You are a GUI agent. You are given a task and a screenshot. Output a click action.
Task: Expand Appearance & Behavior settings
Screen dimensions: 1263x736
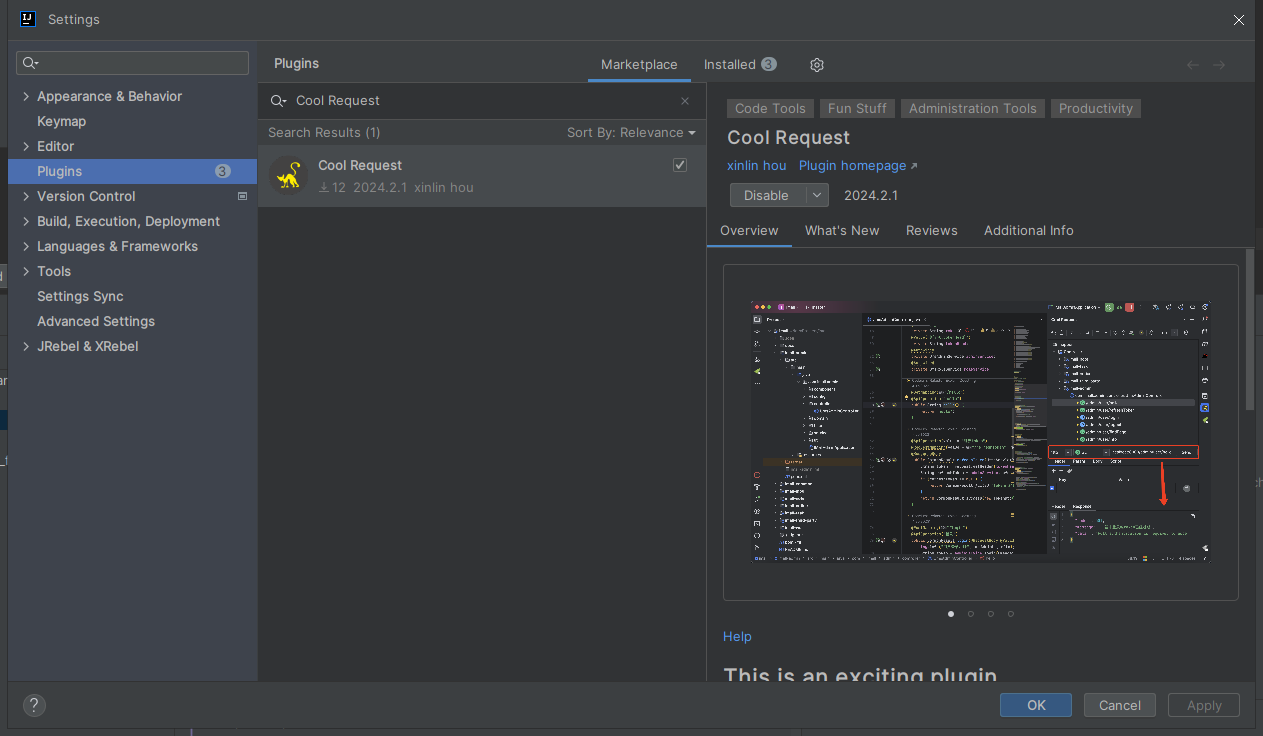click(26, 97)
